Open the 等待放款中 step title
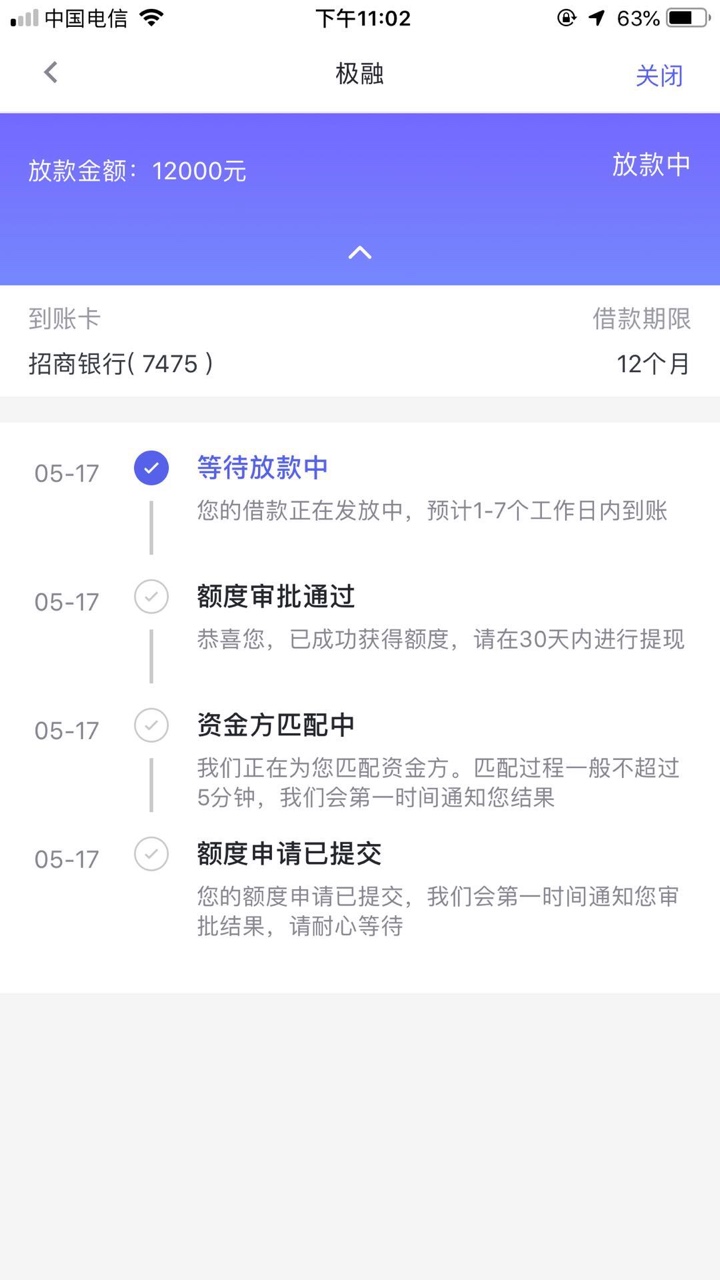720x1280 pixels. [263, 467]
